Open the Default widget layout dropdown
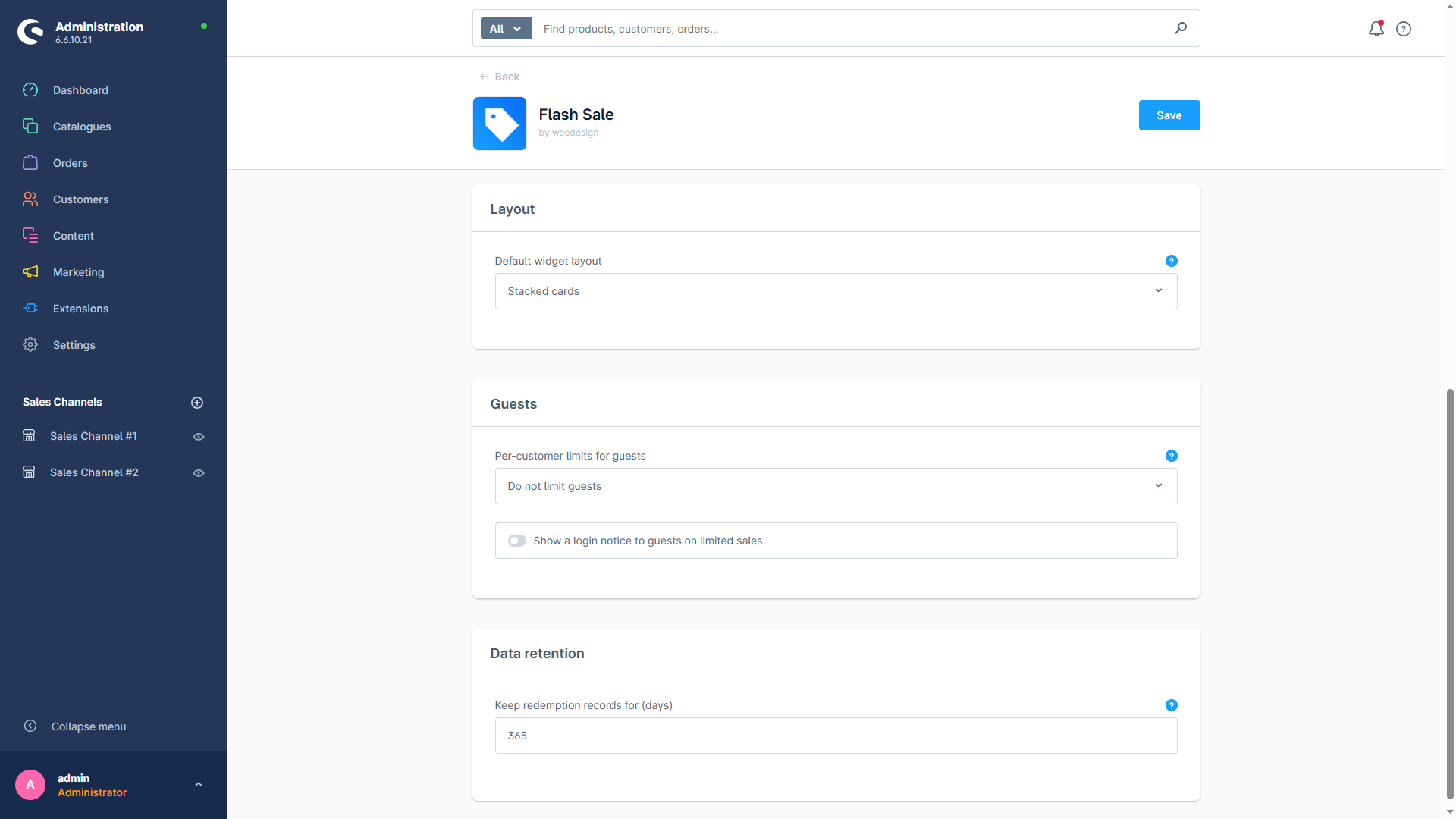 pos(836,291)
